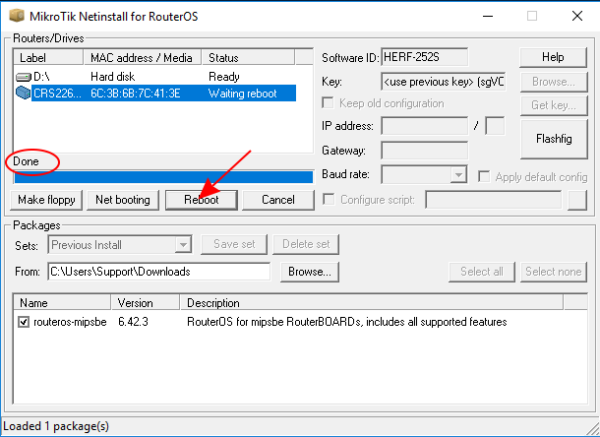The image size is (600, 437).
Task: Browse for the packages folder
Action: click(309, 271)
